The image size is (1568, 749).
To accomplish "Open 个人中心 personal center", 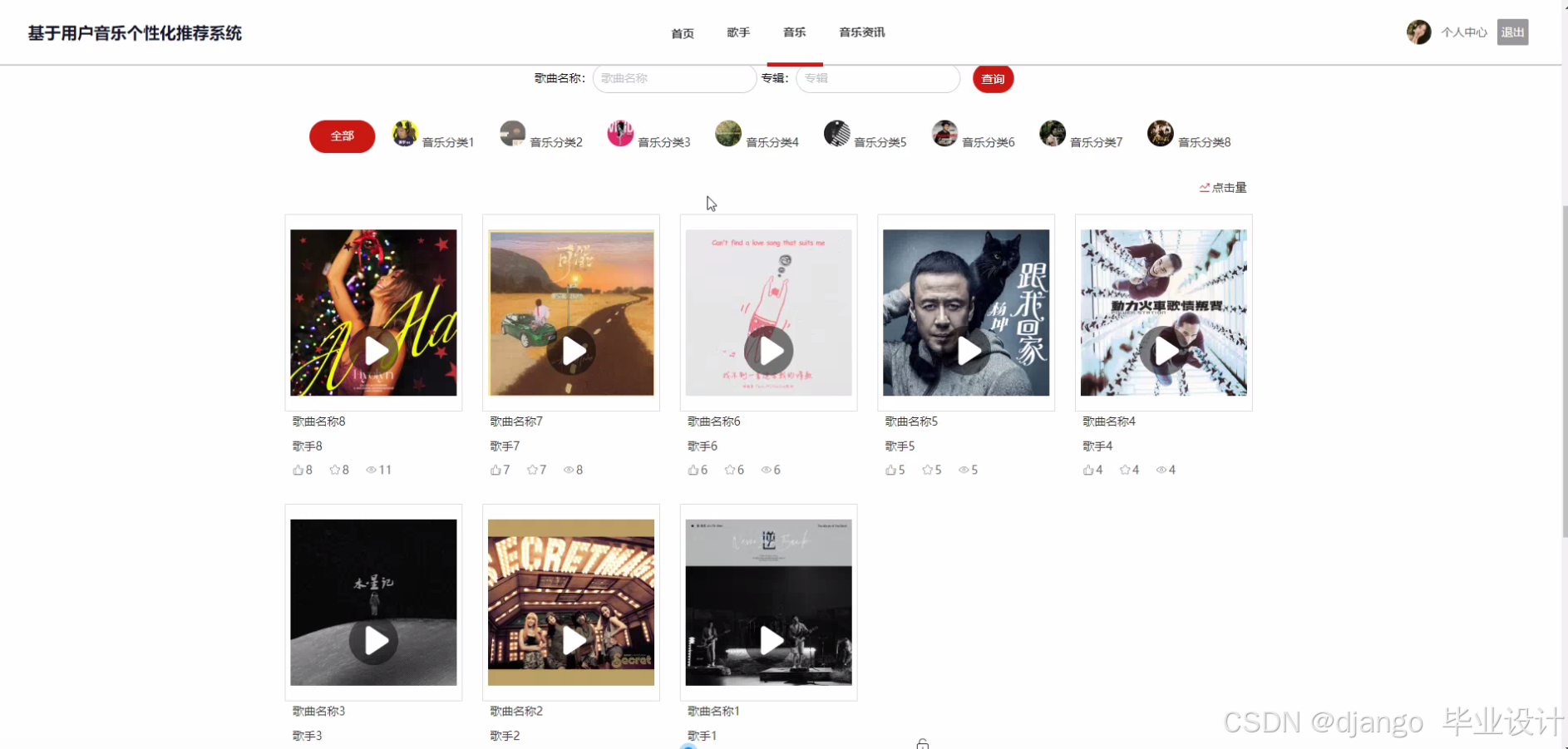I will [1464, 32].
